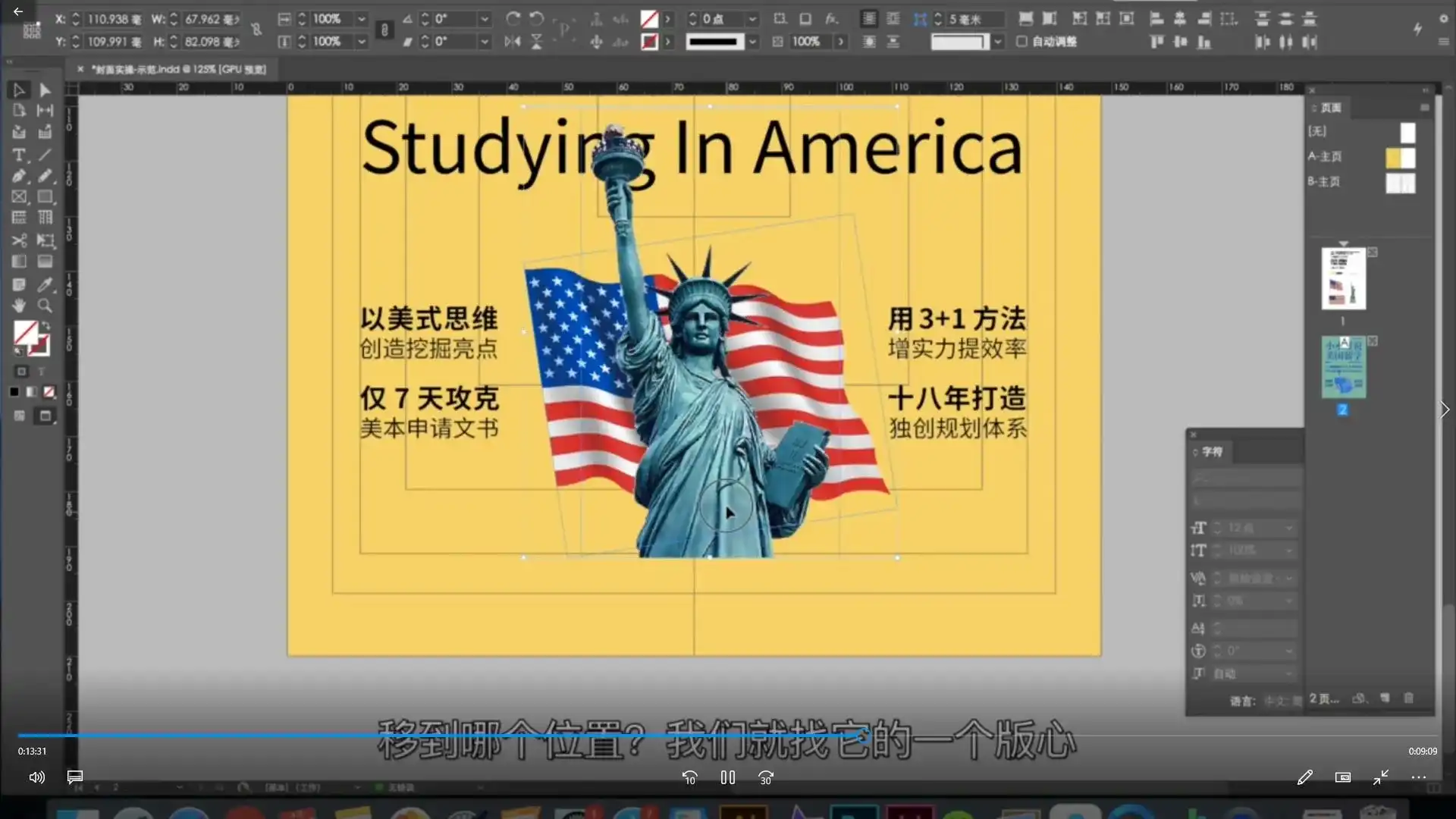Open the page 2 thumbnail in Pages panel
The image size is (1456, 819).
pyautogui.click(x=1343, y=367)
